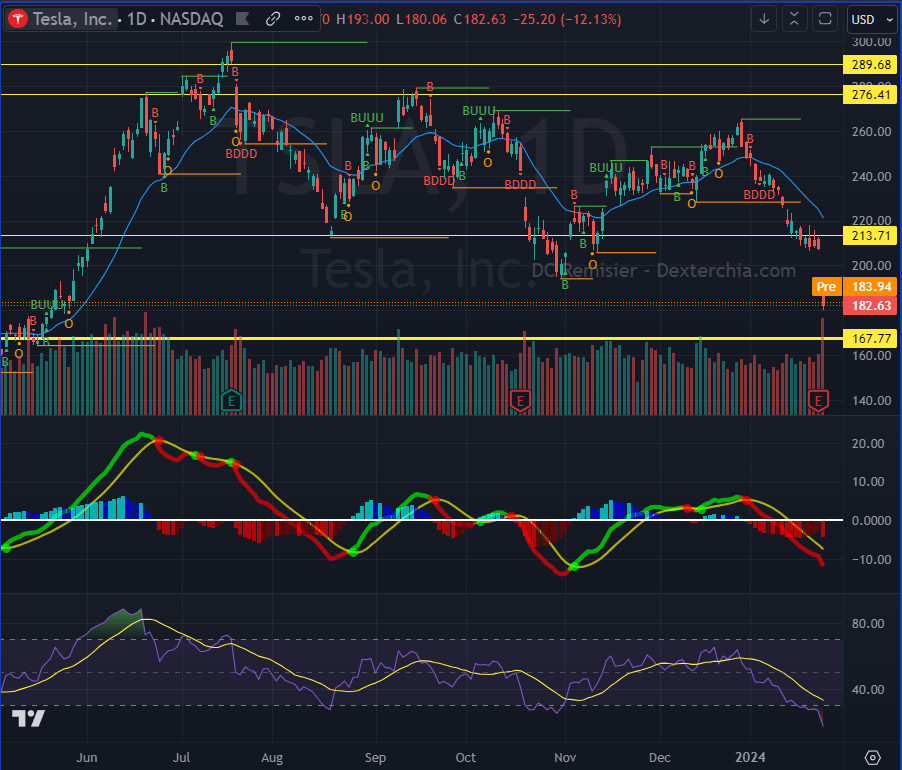Click the 1D interval label in legend

[136, 19]
